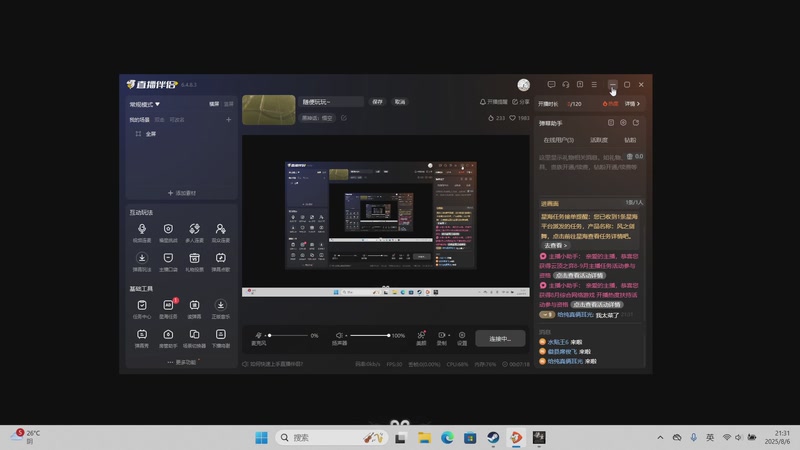Click the stream title field 随便玩玩

331,102
